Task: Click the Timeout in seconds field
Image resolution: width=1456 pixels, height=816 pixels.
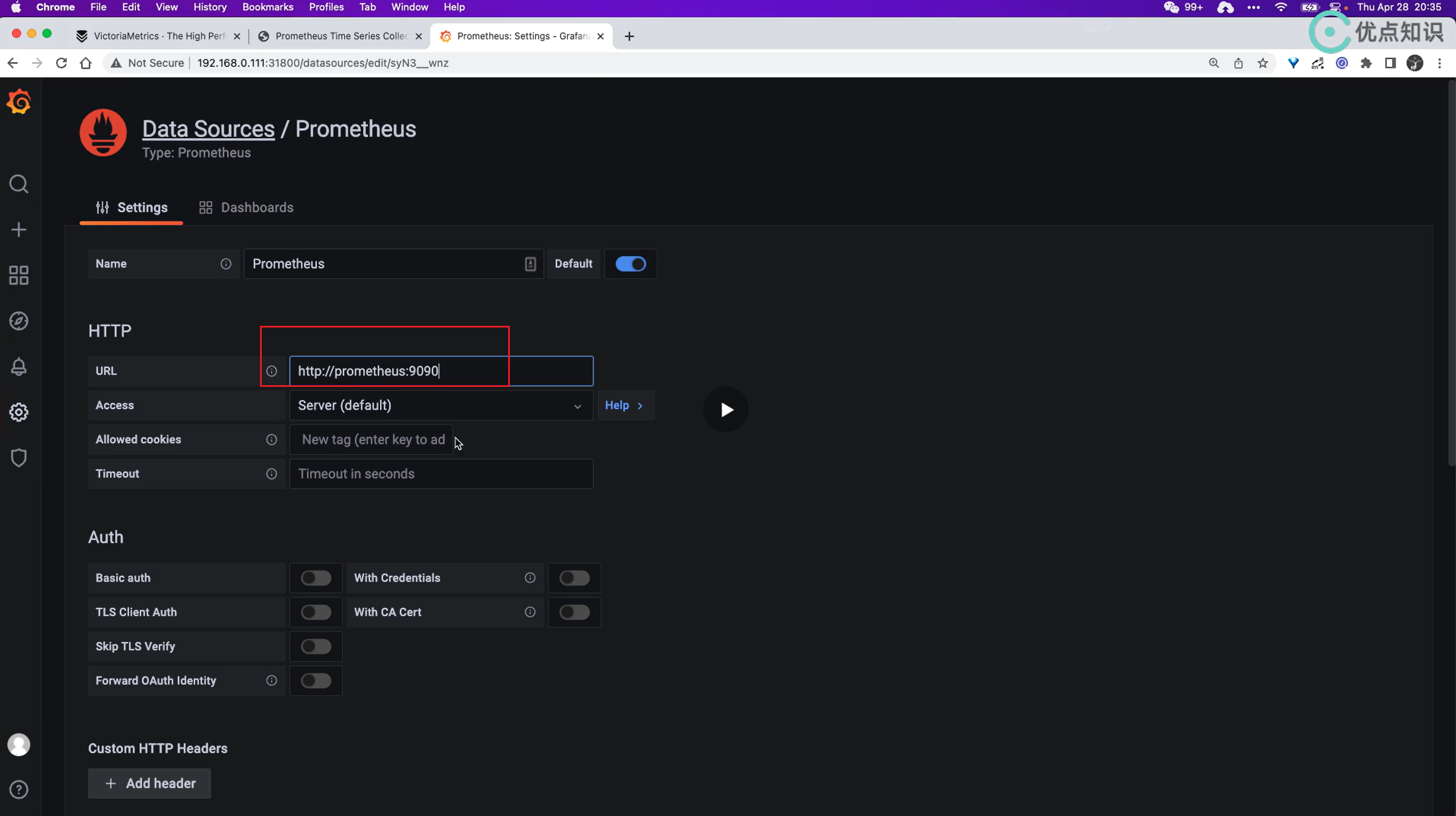Action: click(x=441, y=474)
